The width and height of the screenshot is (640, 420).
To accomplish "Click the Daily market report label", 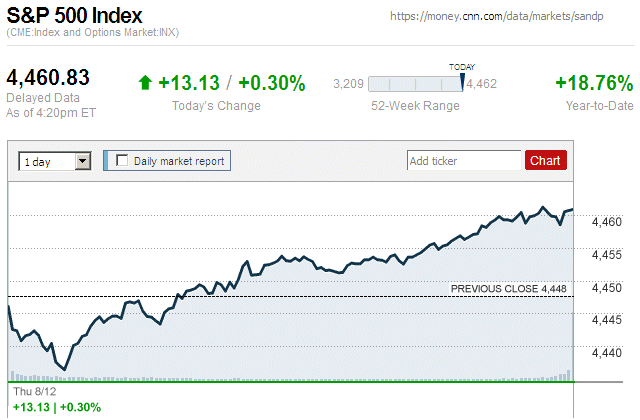I will coord(180,160).
